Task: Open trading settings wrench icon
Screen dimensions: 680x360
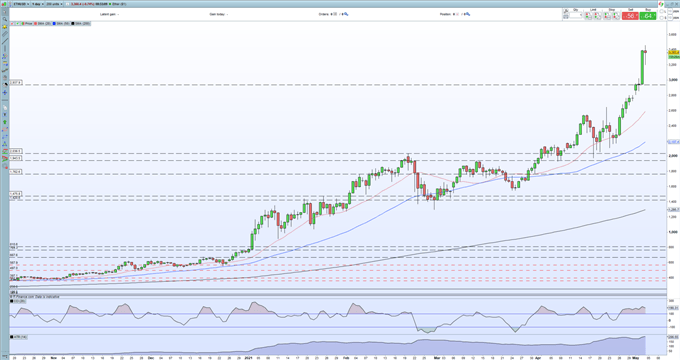Action: (x=565, y=11)
